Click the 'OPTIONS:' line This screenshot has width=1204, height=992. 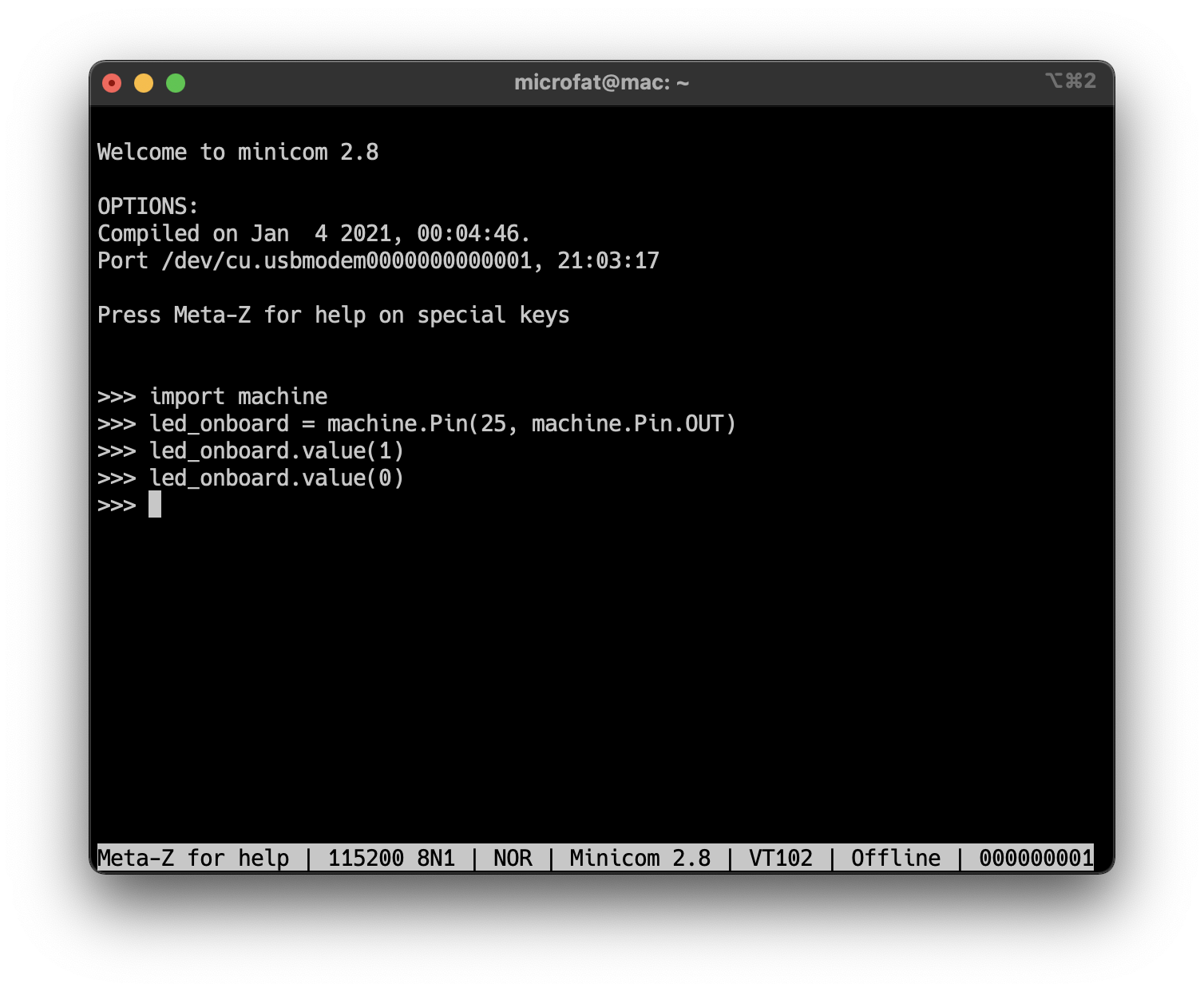[148, 206]
